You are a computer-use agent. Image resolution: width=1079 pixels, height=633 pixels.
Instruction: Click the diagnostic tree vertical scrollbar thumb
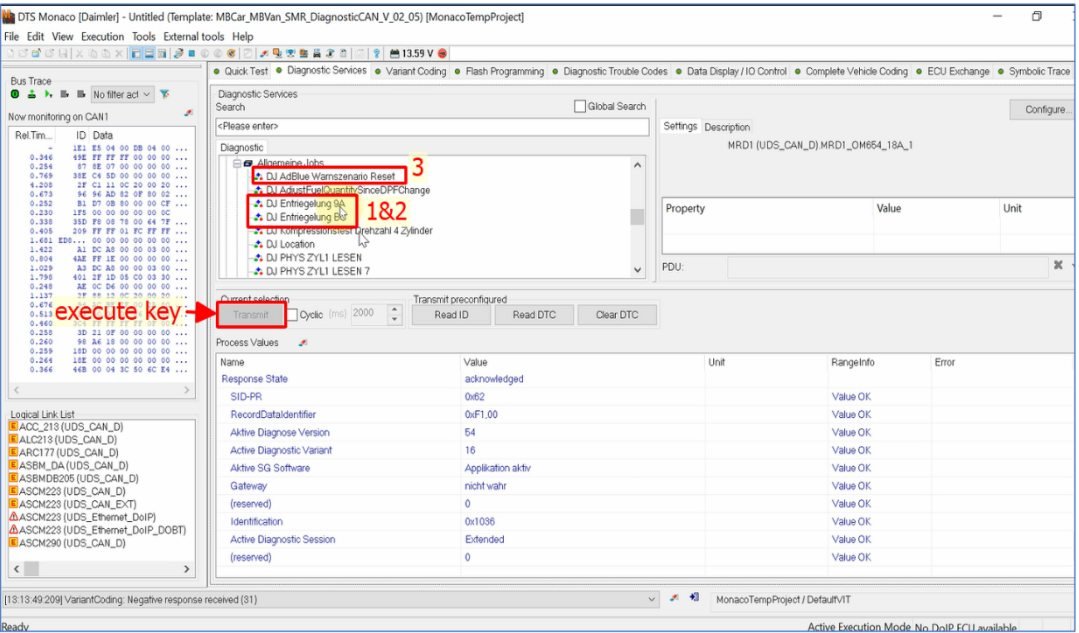click(x=636, y=217)
